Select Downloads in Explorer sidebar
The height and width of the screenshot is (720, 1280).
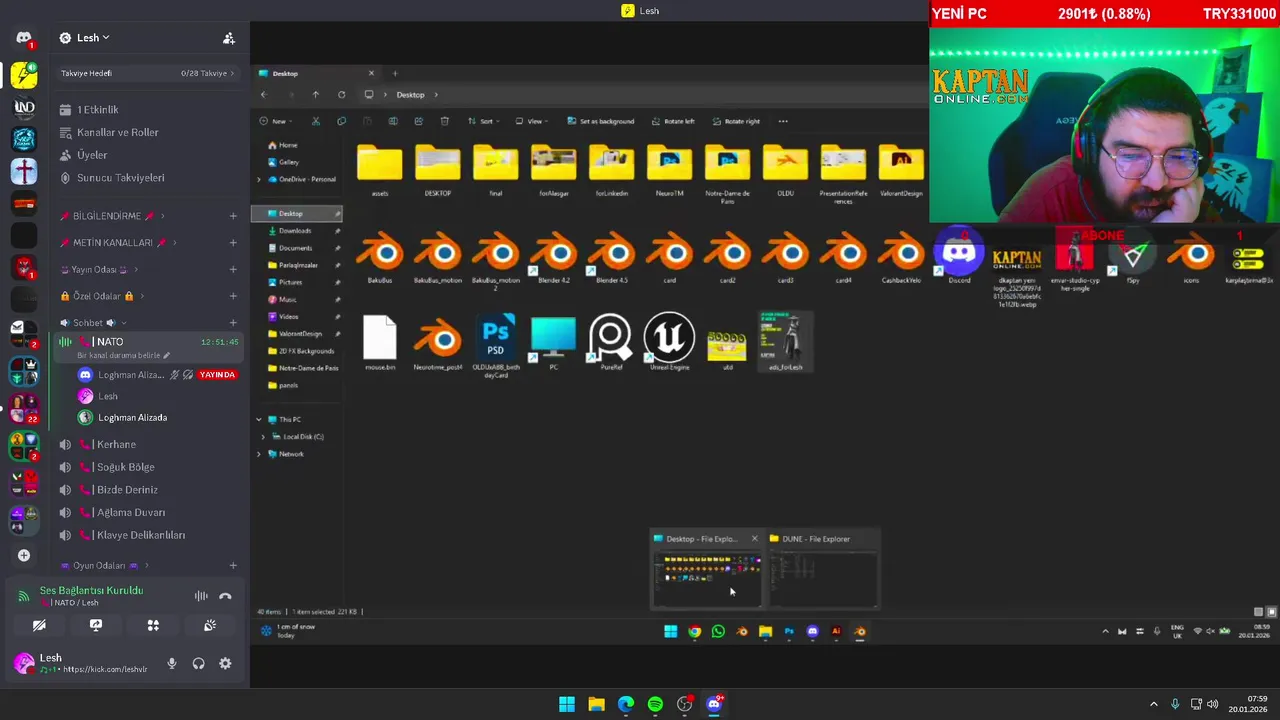point(295,231)
